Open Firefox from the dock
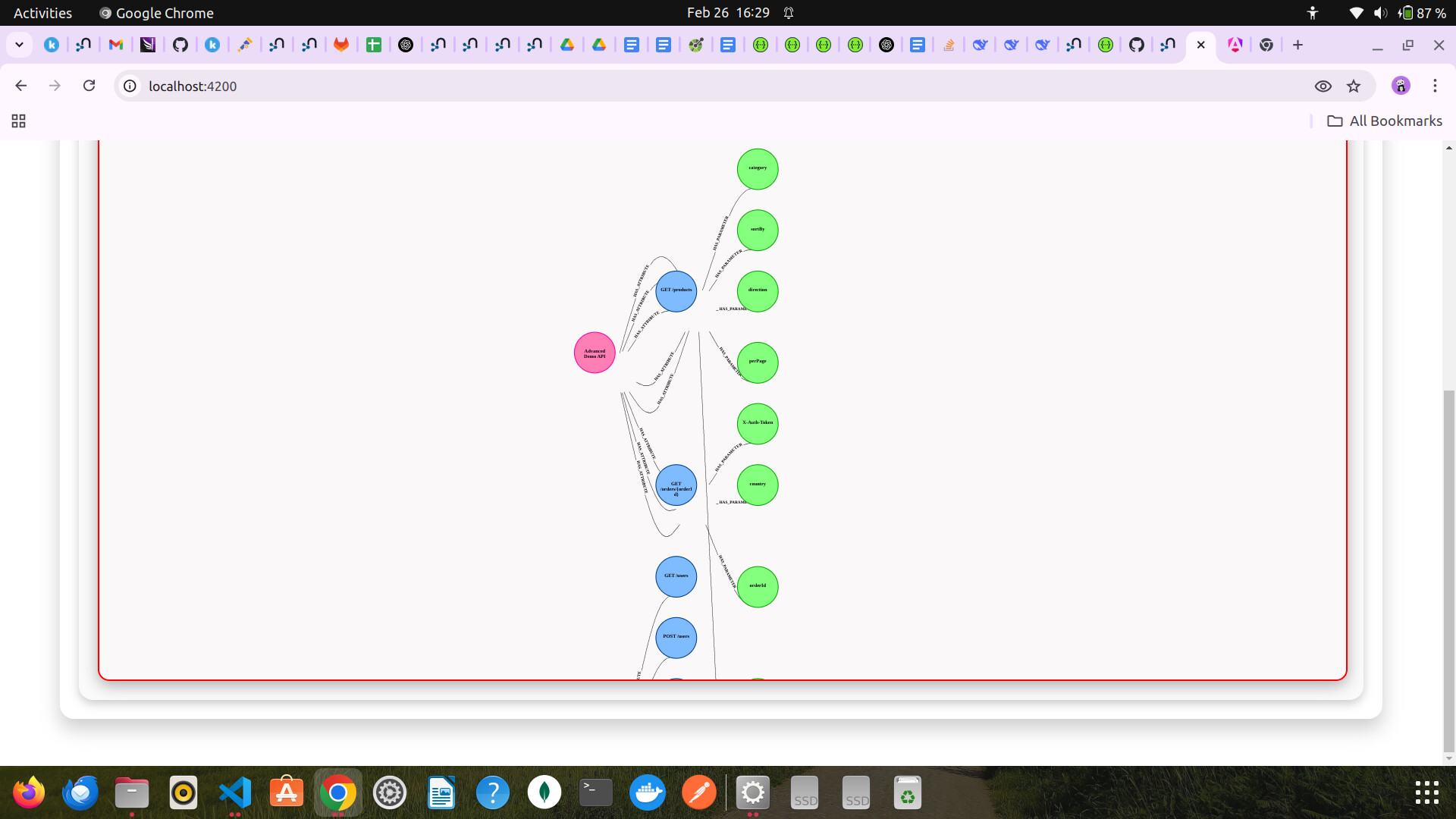 click(28, 792)
